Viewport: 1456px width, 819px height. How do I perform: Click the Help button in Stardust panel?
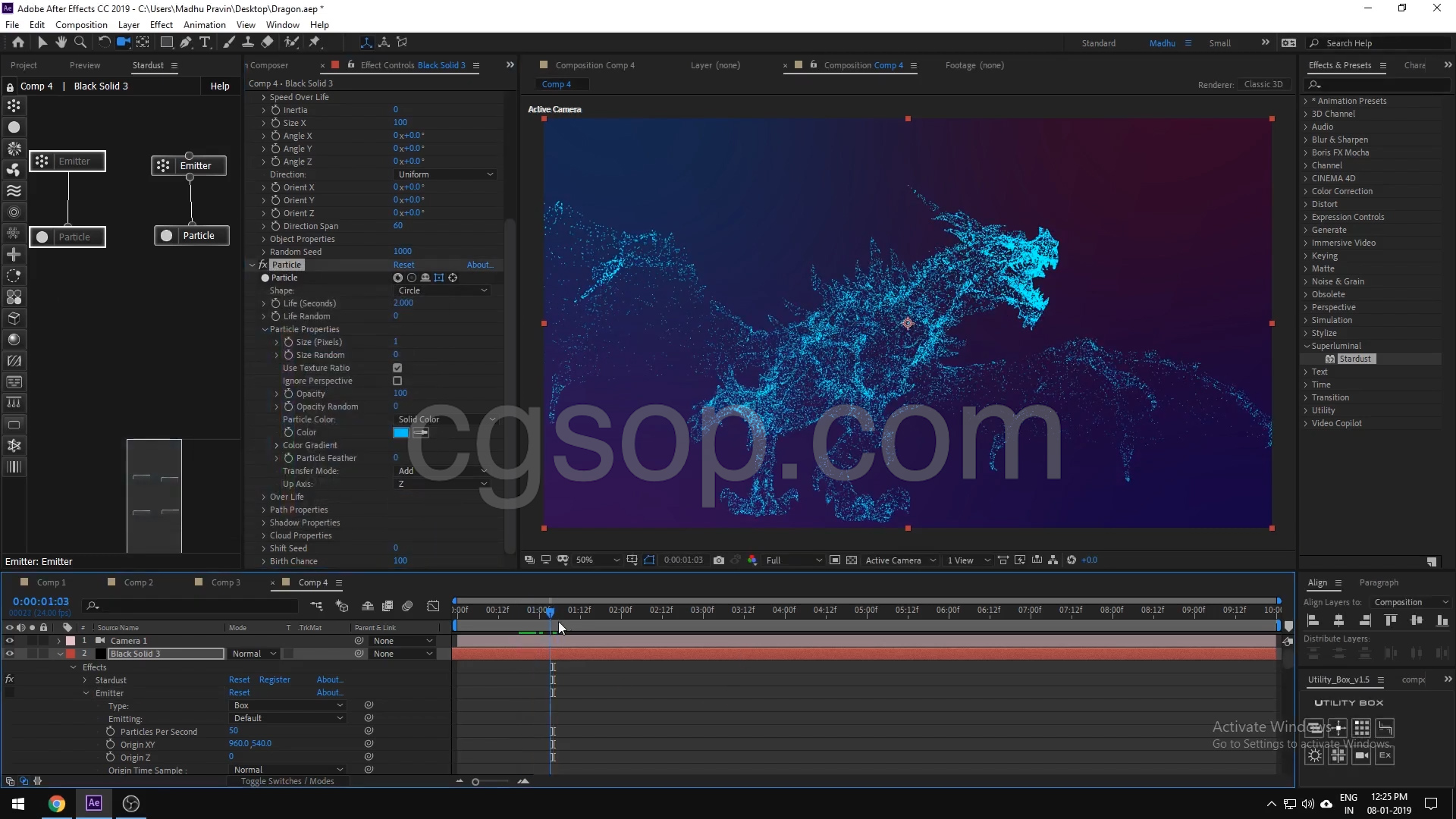220,86
